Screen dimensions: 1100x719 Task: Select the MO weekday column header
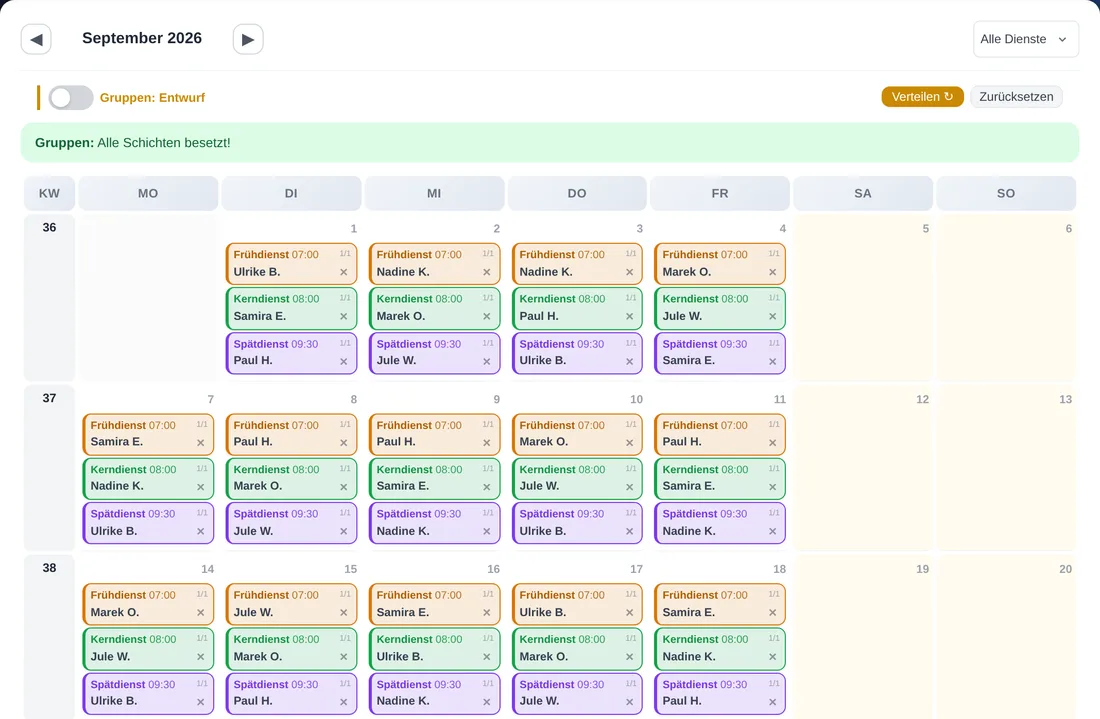pyautogui.click(x=148, y=194)
